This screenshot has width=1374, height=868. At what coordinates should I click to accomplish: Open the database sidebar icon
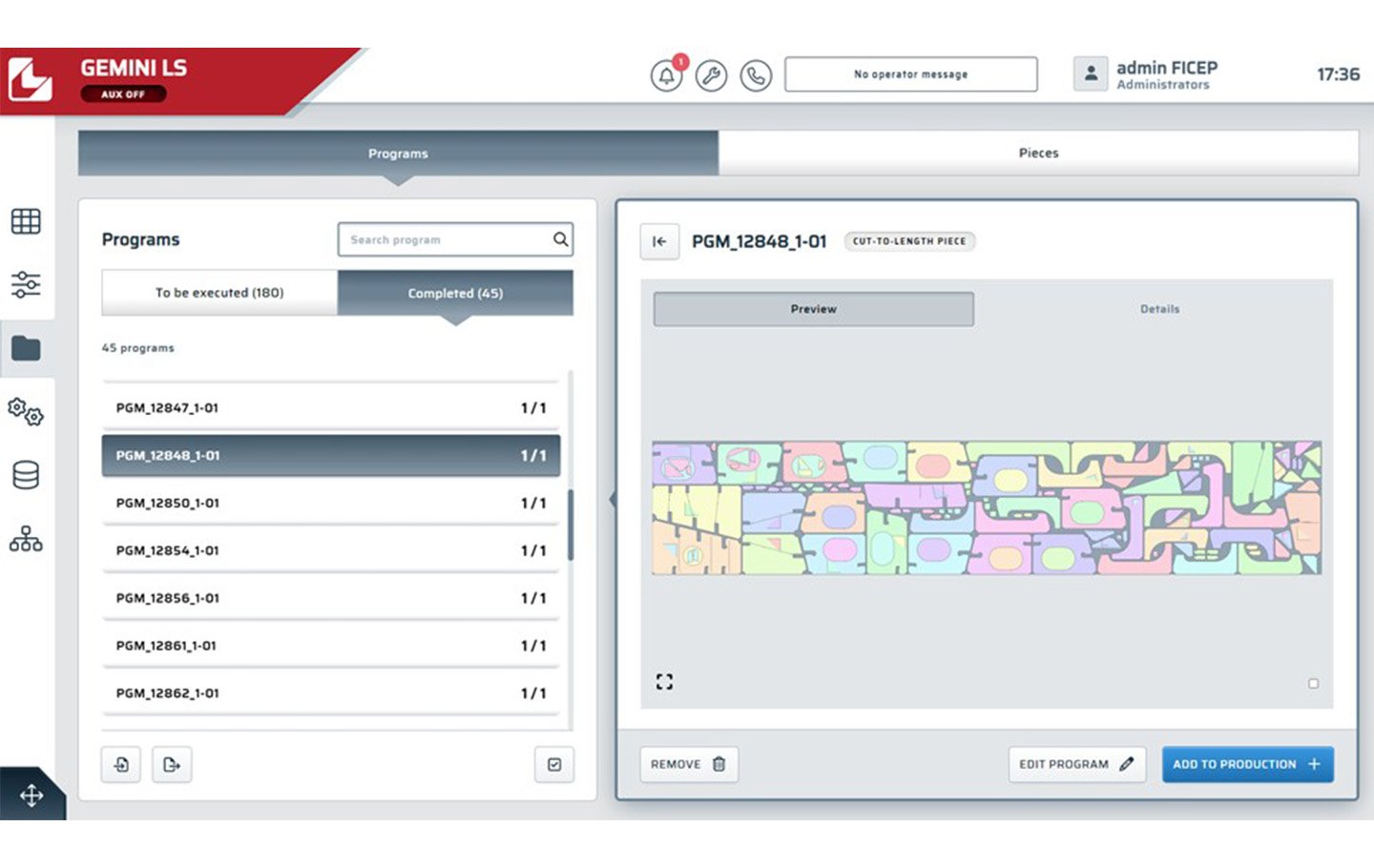[x=26, y=475]
